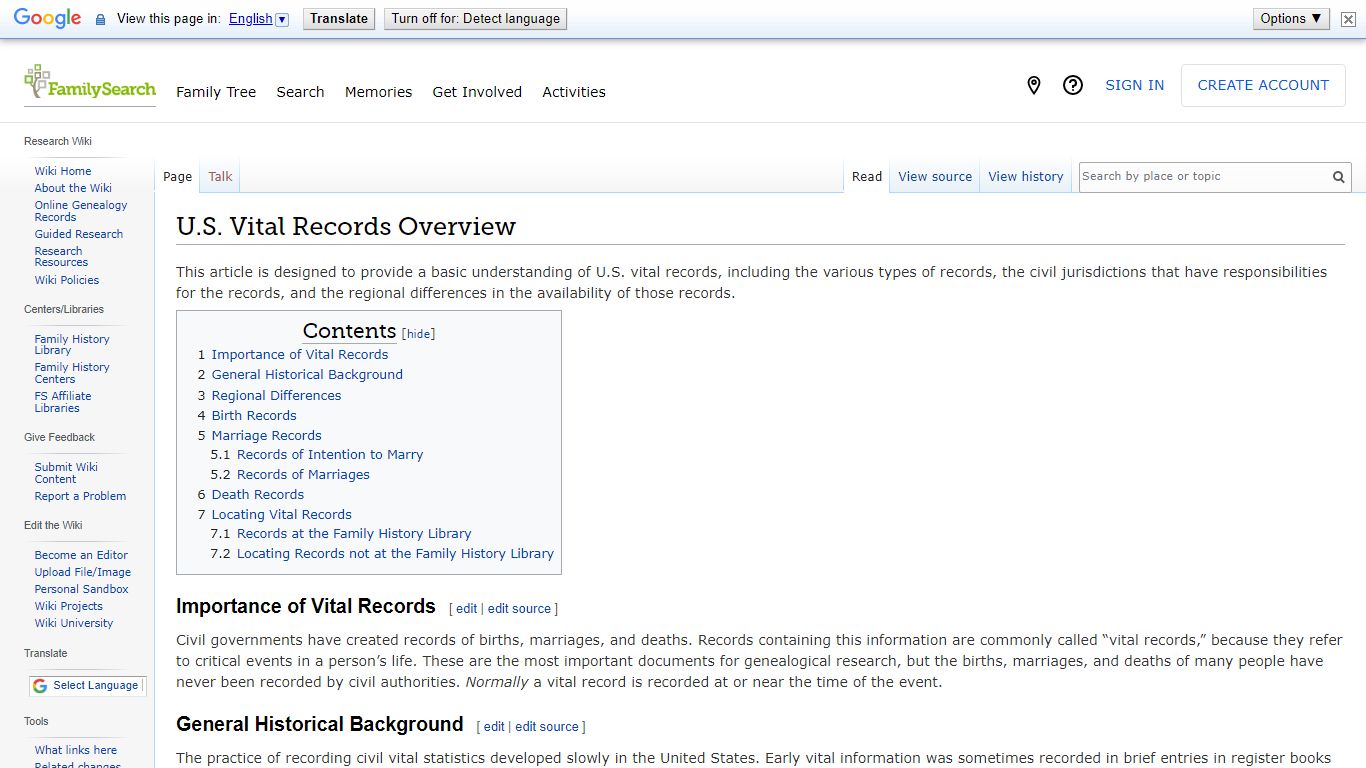Open the Search menu
Image resolution: width=1366 pixels, height=768 pixels.
[300, 92]
